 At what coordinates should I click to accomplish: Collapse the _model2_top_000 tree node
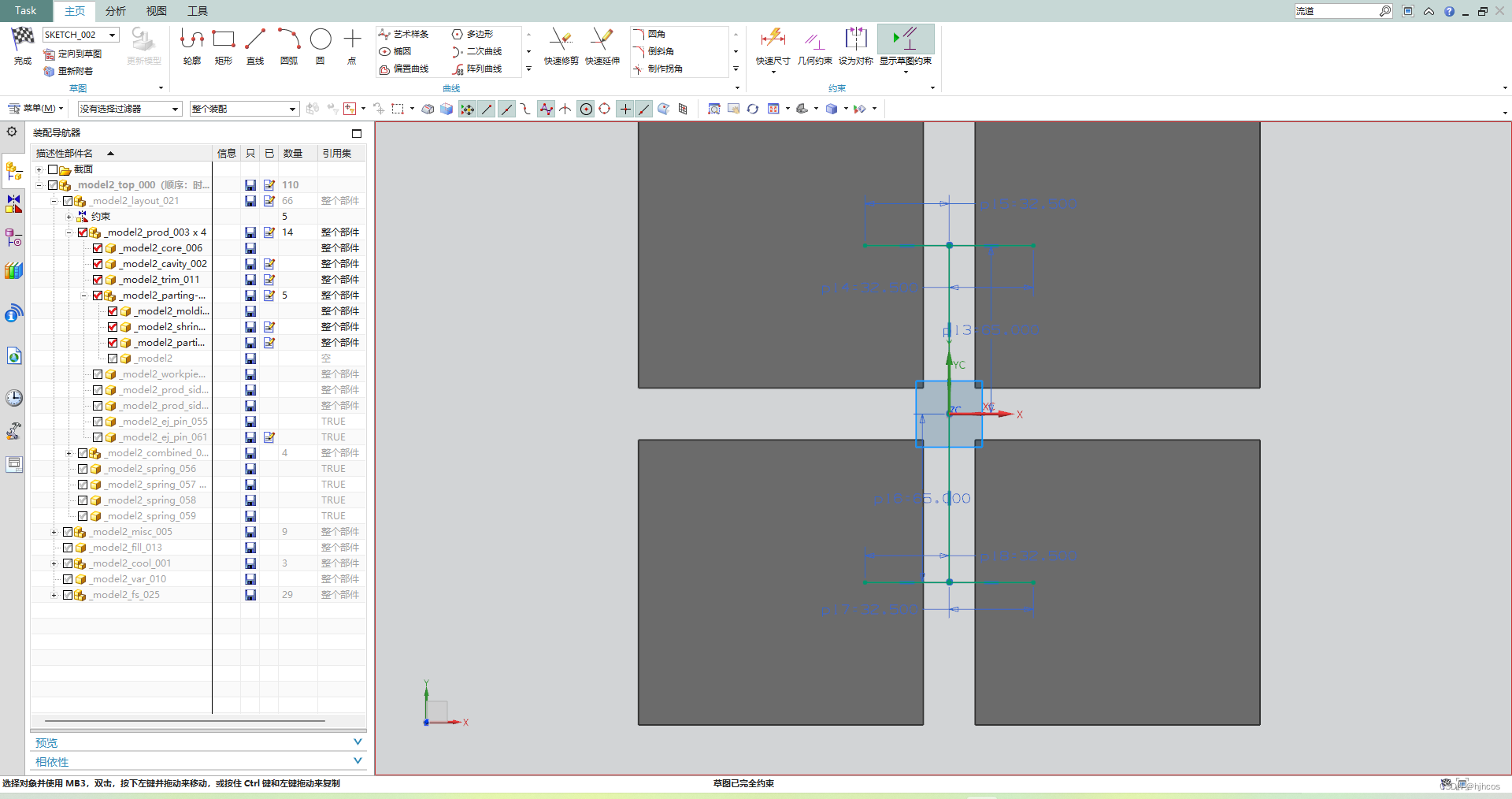(39, 185)
